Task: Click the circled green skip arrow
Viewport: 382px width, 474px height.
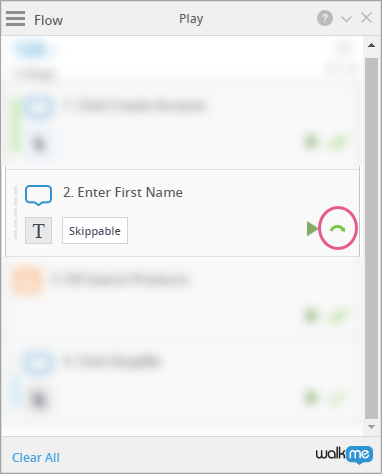Action: [337, 228]
